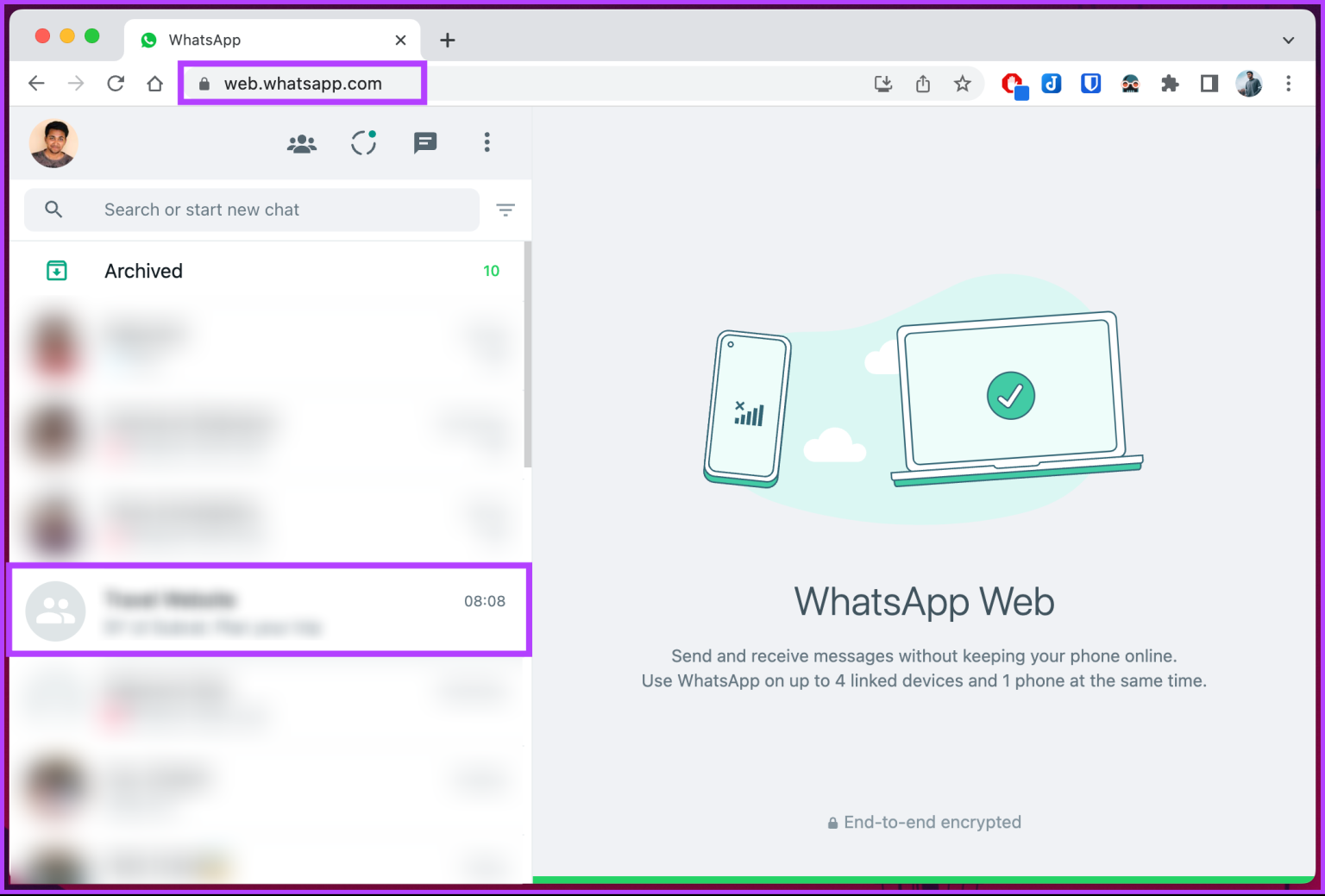The width and height of the screenshot is (1325, 896).
Task: Open Chrome's three-dot browser menu
Action: click(1288, 83)
